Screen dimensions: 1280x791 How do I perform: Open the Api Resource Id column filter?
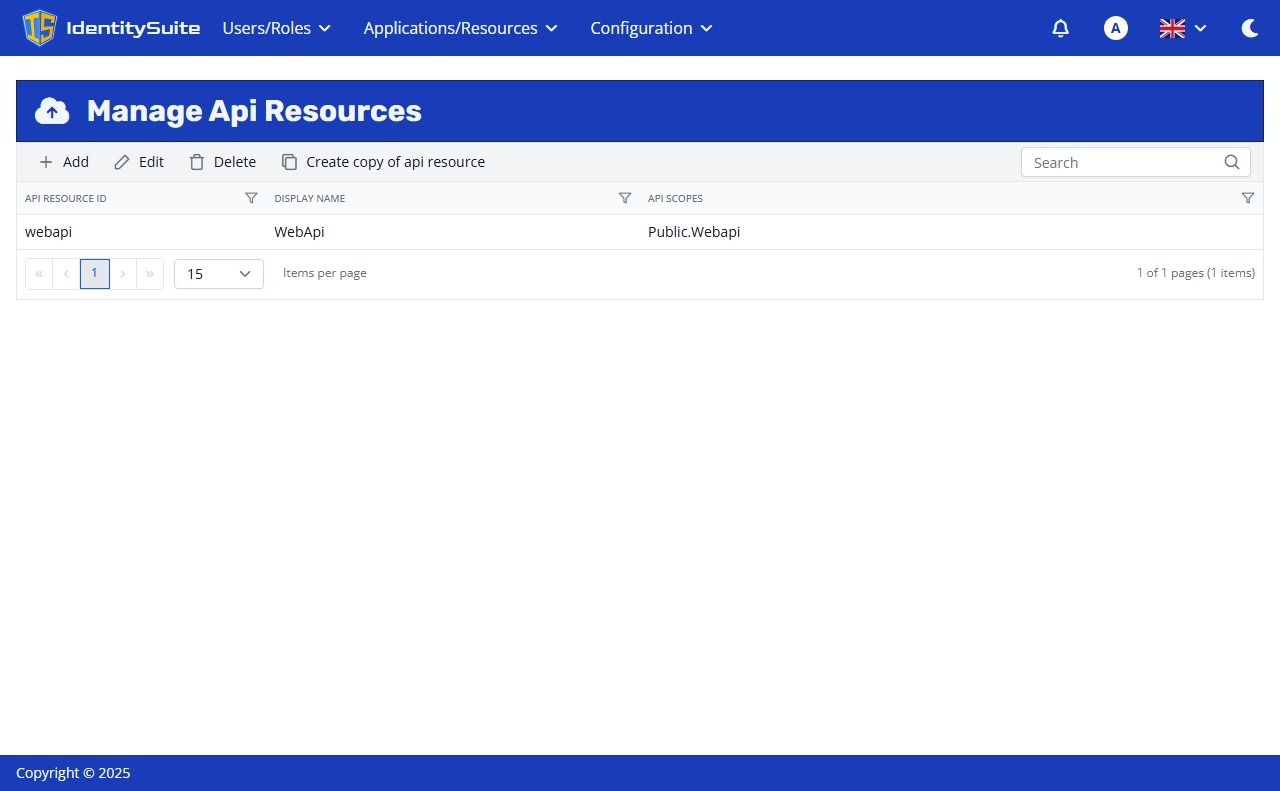pos(251,198)
